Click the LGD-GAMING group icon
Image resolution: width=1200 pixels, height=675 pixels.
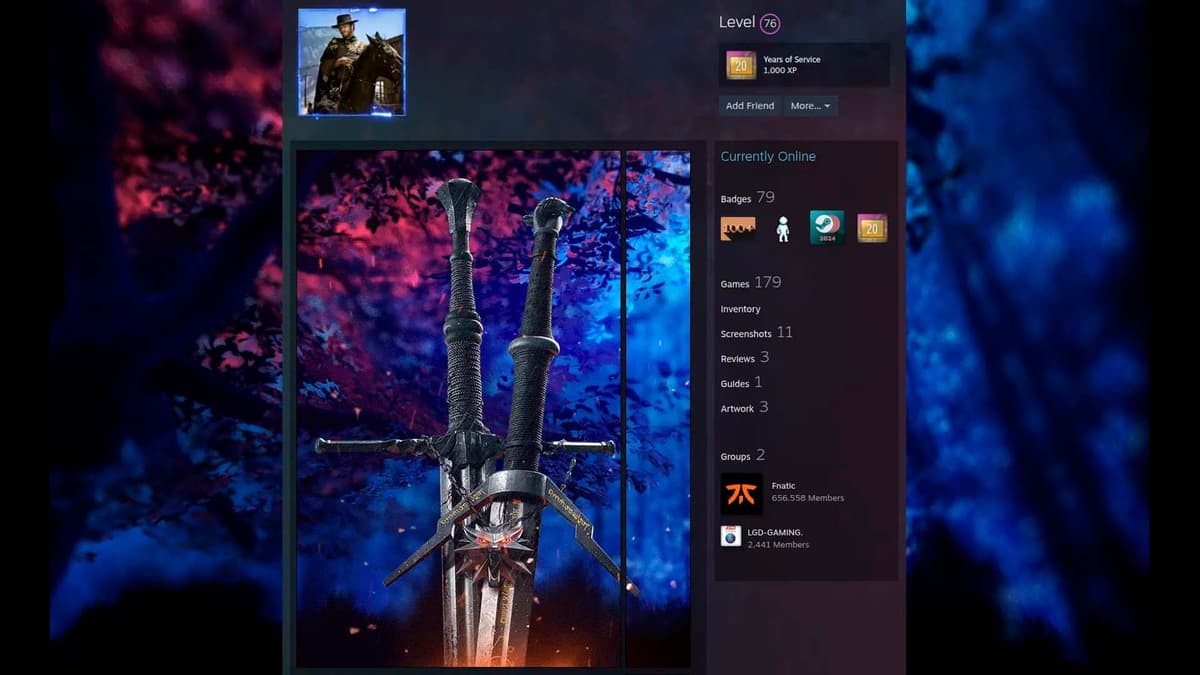731,537
